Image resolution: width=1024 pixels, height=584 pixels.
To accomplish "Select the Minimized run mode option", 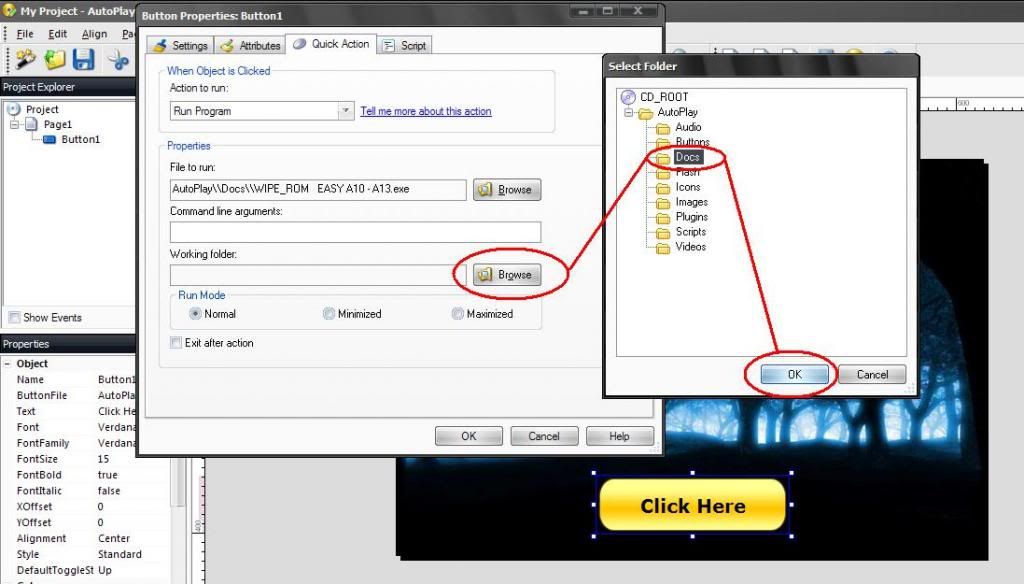I will pos(329,314).
